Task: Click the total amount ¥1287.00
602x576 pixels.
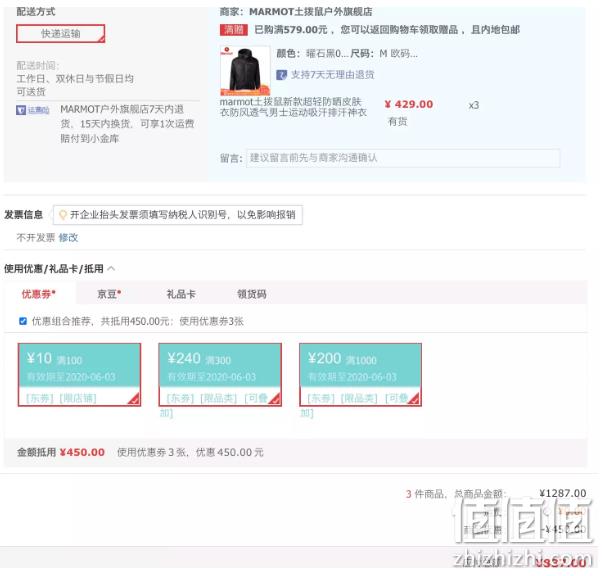Action: tap(562, 493)
